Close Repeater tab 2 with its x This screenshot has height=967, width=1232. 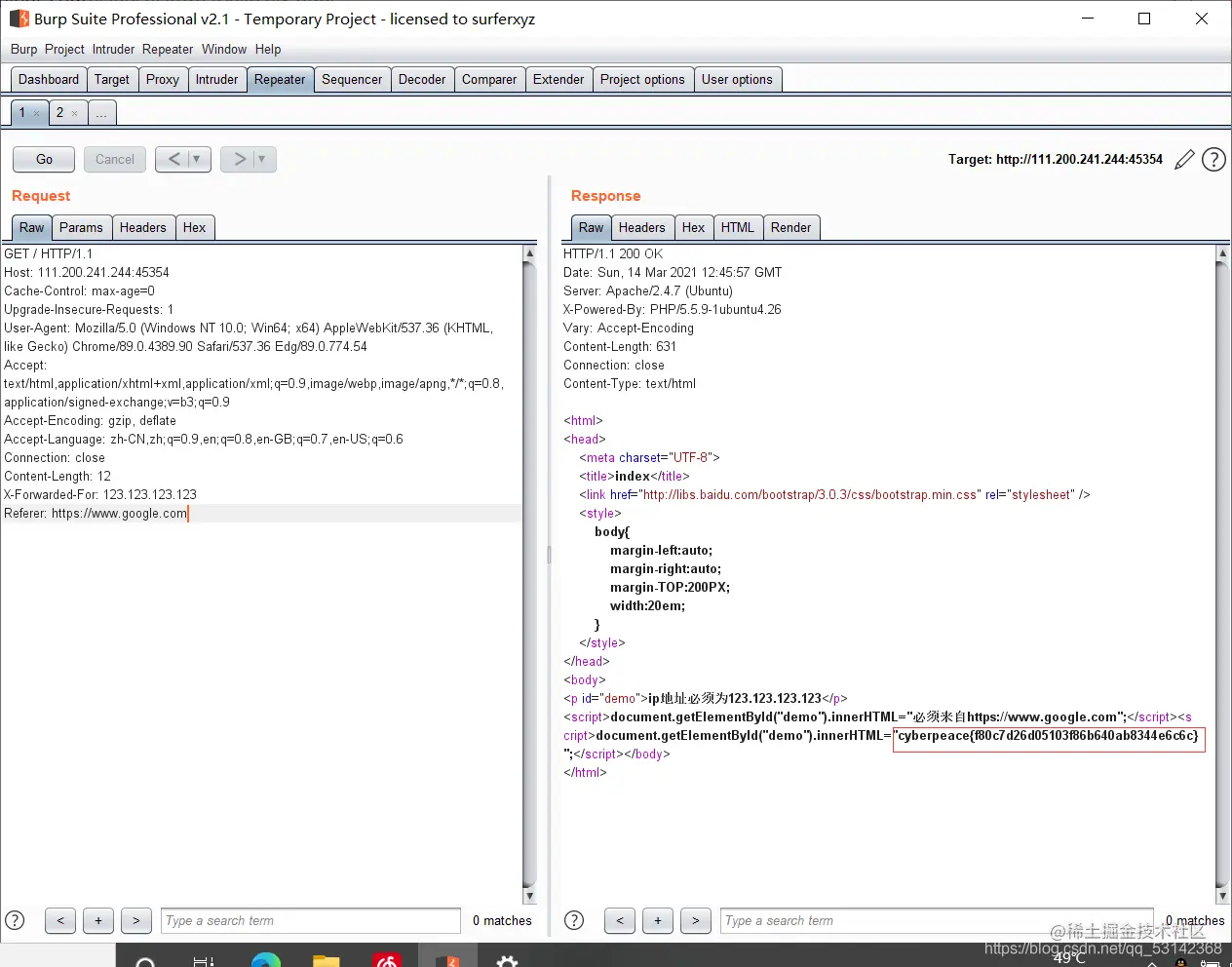pos(74,114)
